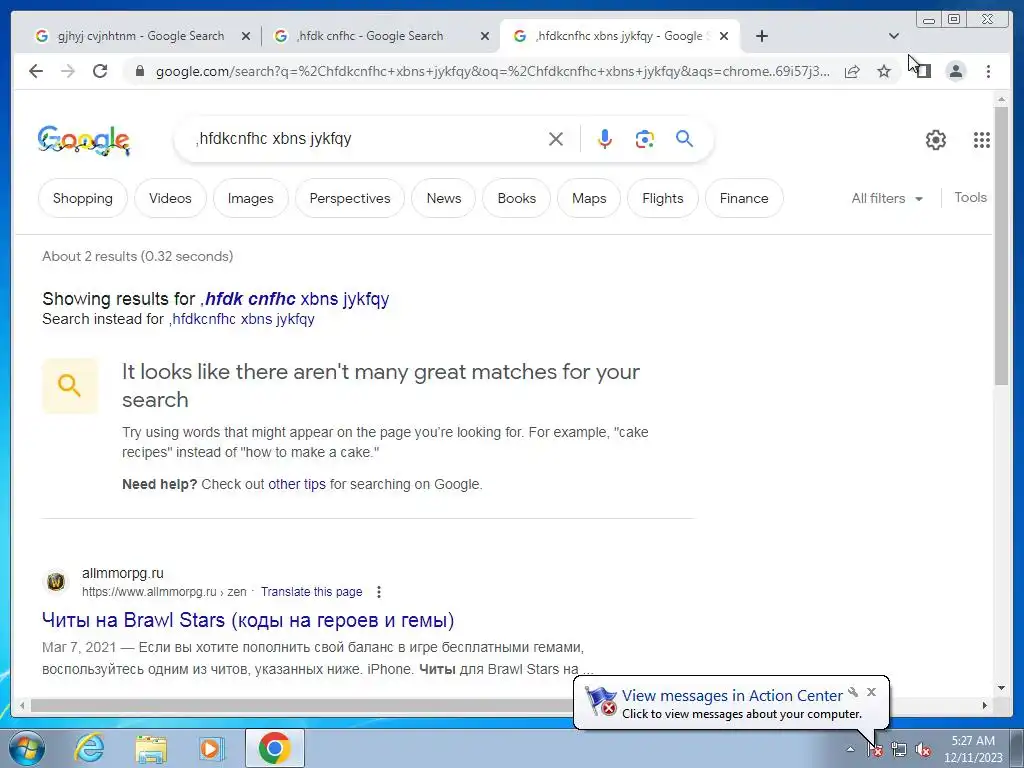Screen dimensions: 1024x768
Task: Open the search Tools button
Action: (x=970, y=197)
